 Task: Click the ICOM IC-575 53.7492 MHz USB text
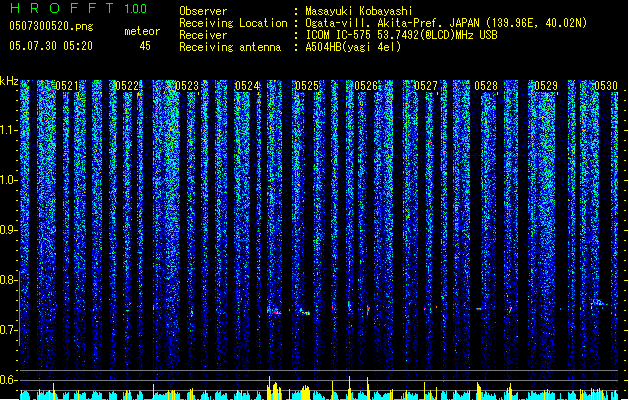pyautogui.click(x=401, y=35)
